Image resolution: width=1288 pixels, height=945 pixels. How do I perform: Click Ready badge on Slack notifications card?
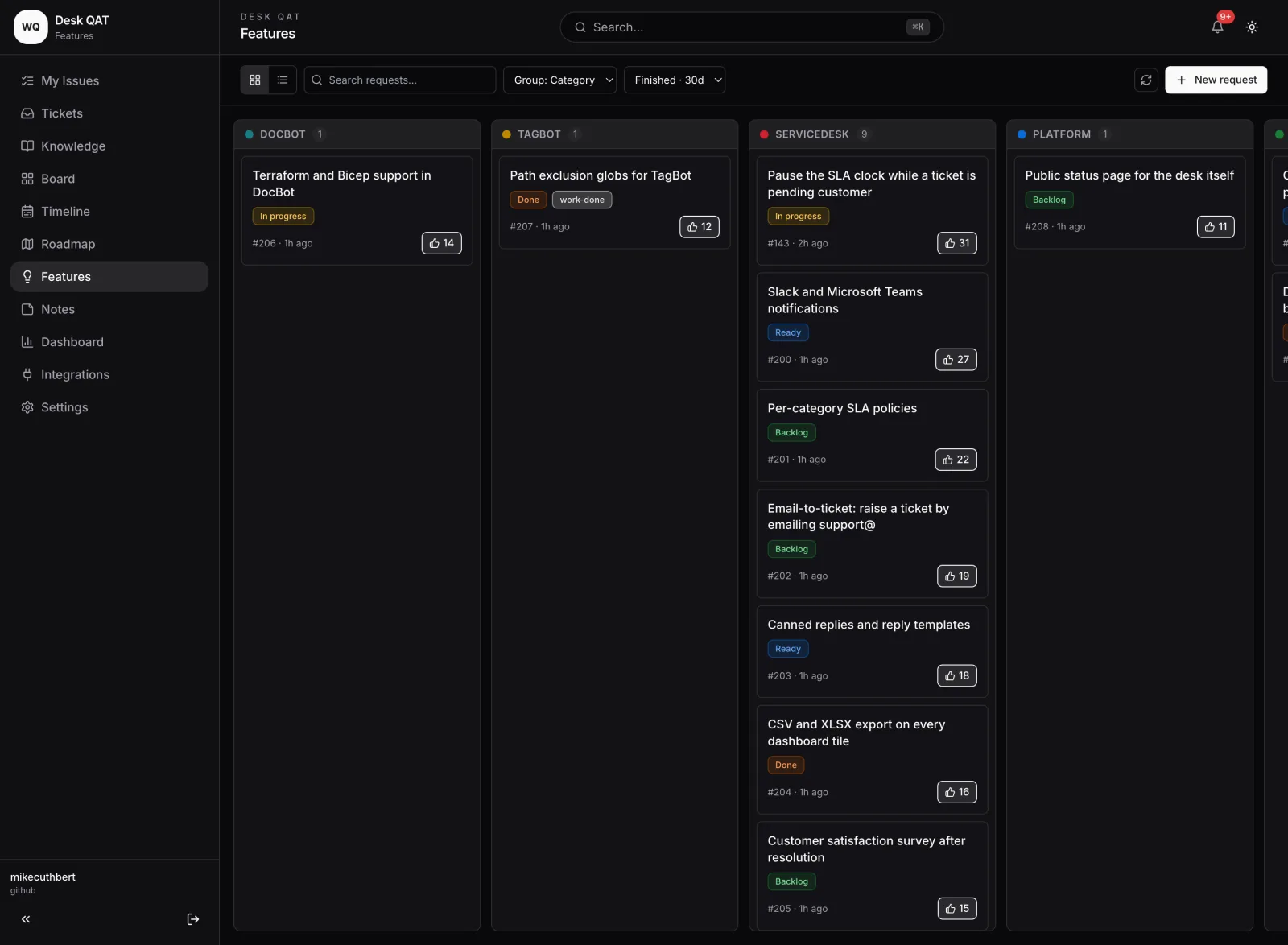click(788, 332)
